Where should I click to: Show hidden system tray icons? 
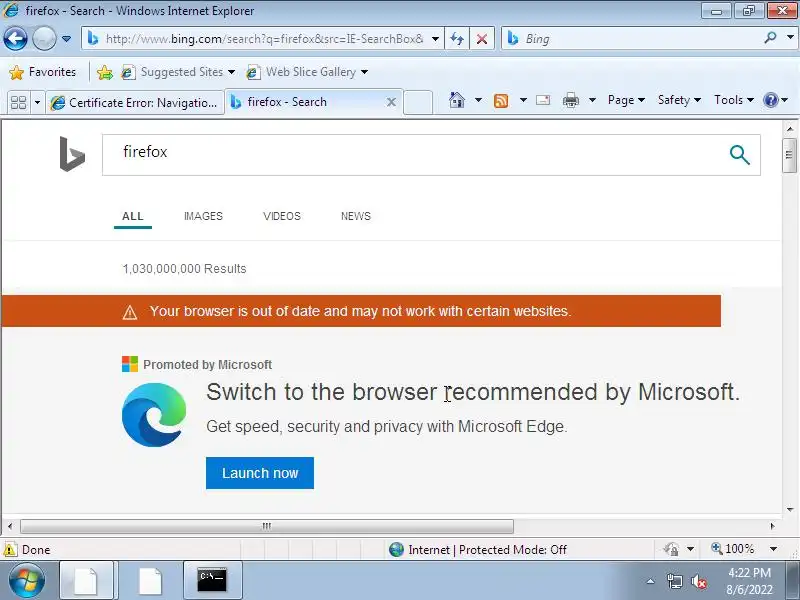point(651,581)
